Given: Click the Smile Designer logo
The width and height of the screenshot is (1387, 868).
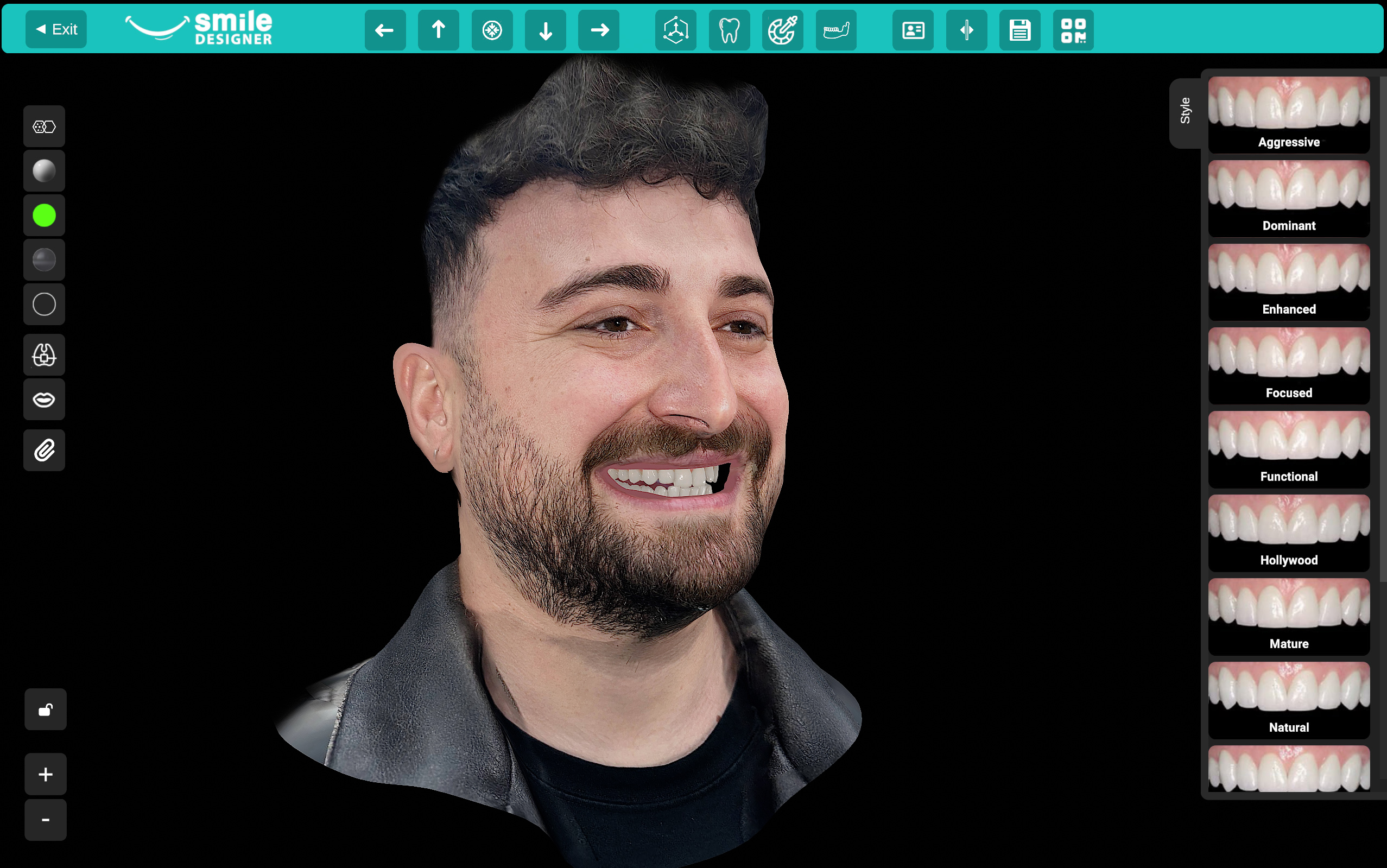Looking at the screenshot, I should (199, 28).
